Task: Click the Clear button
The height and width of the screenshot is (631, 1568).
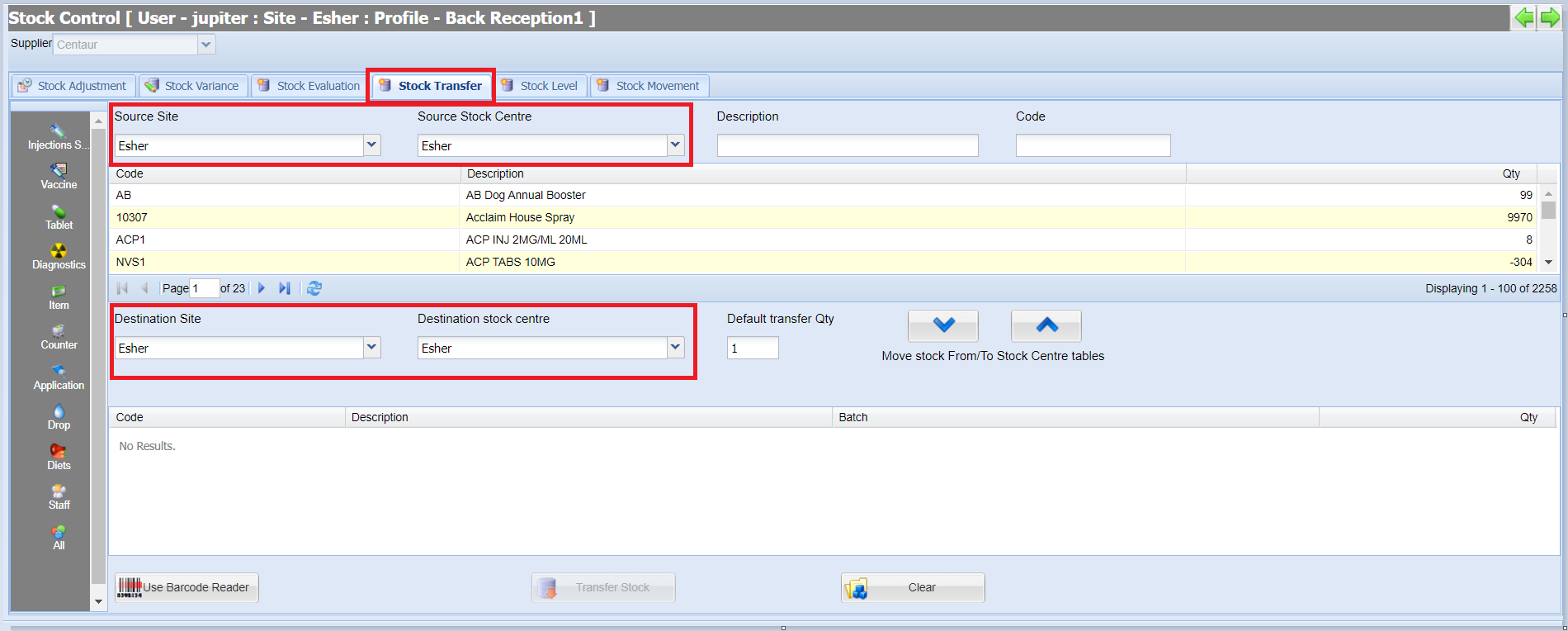Action: 913,587
